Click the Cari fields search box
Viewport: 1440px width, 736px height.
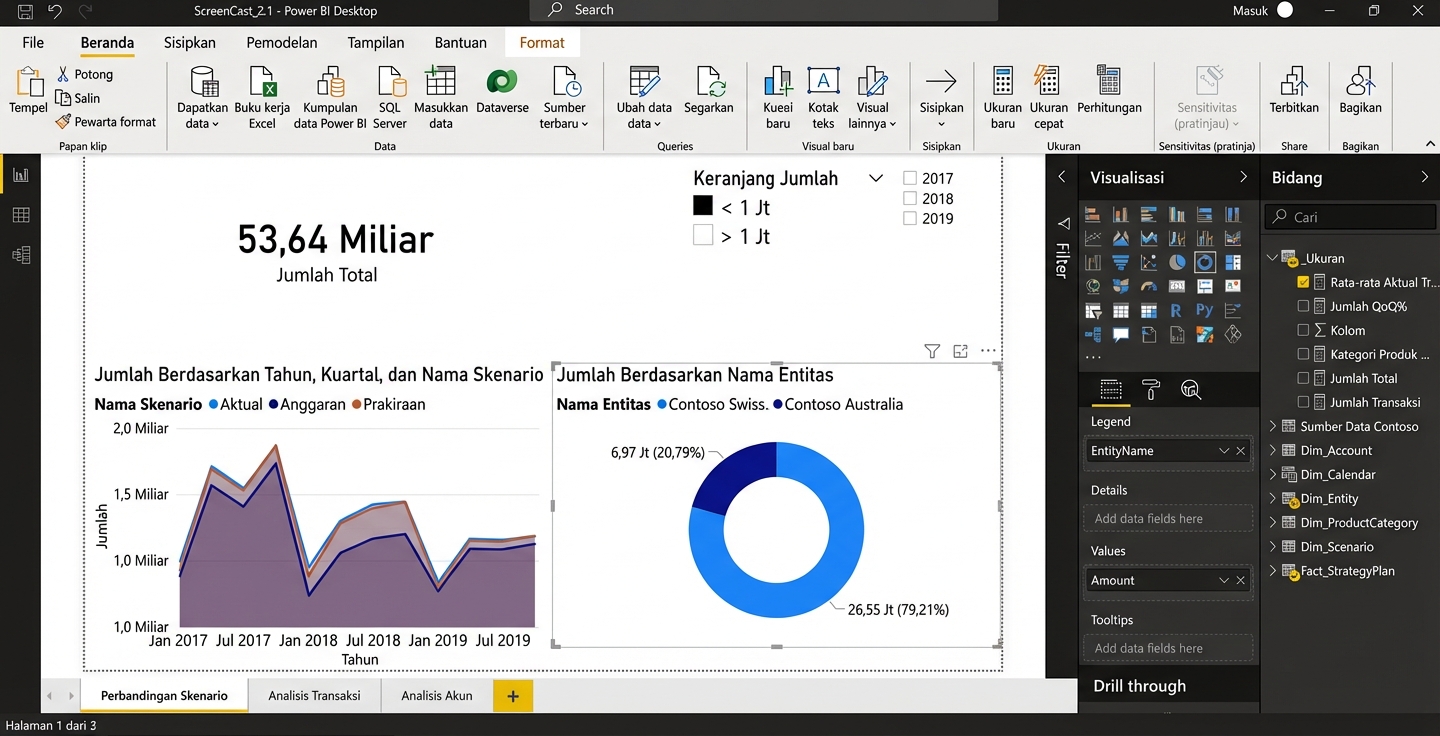point(1350,217)
